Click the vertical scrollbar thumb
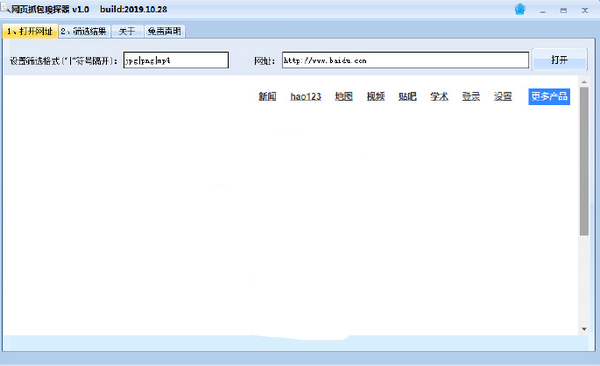 point(584,161)
